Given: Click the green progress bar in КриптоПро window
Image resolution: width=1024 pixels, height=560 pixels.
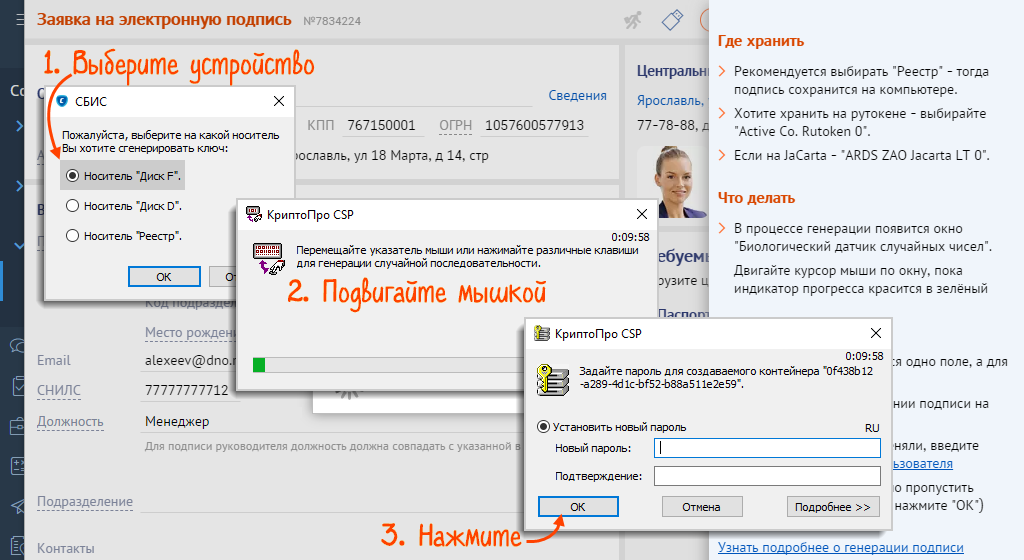Looking at the screenshot, I should pyautogui.click(x=259, y=365).
